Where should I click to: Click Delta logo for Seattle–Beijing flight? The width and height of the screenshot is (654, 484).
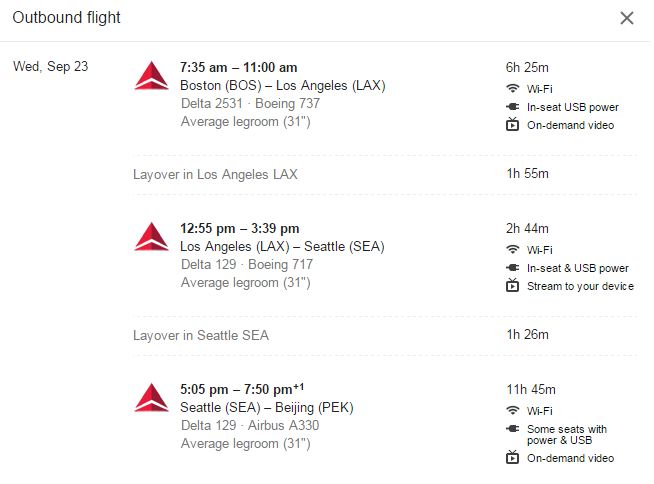[152, 398]
